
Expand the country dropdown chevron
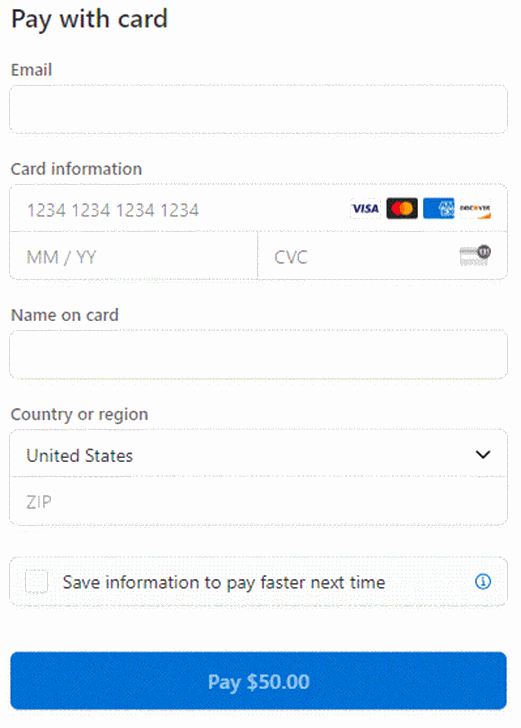coord(483,455)
